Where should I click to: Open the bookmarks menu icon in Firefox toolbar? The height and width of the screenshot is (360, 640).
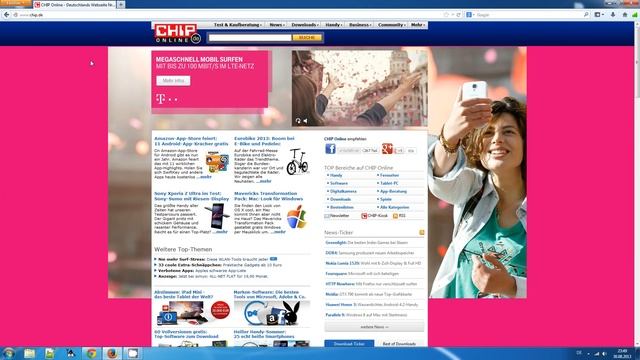[x=599, y=15]
